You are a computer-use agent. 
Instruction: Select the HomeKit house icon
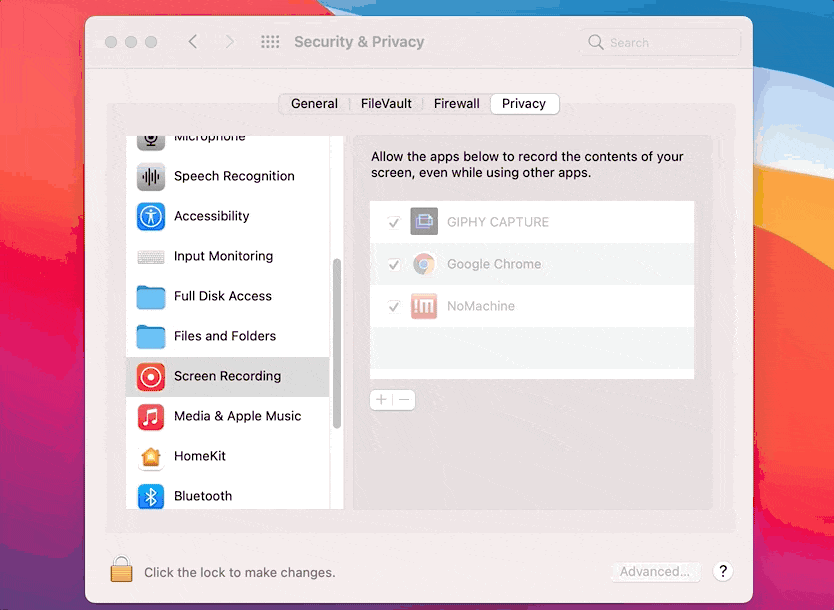(x=151, y=456)
